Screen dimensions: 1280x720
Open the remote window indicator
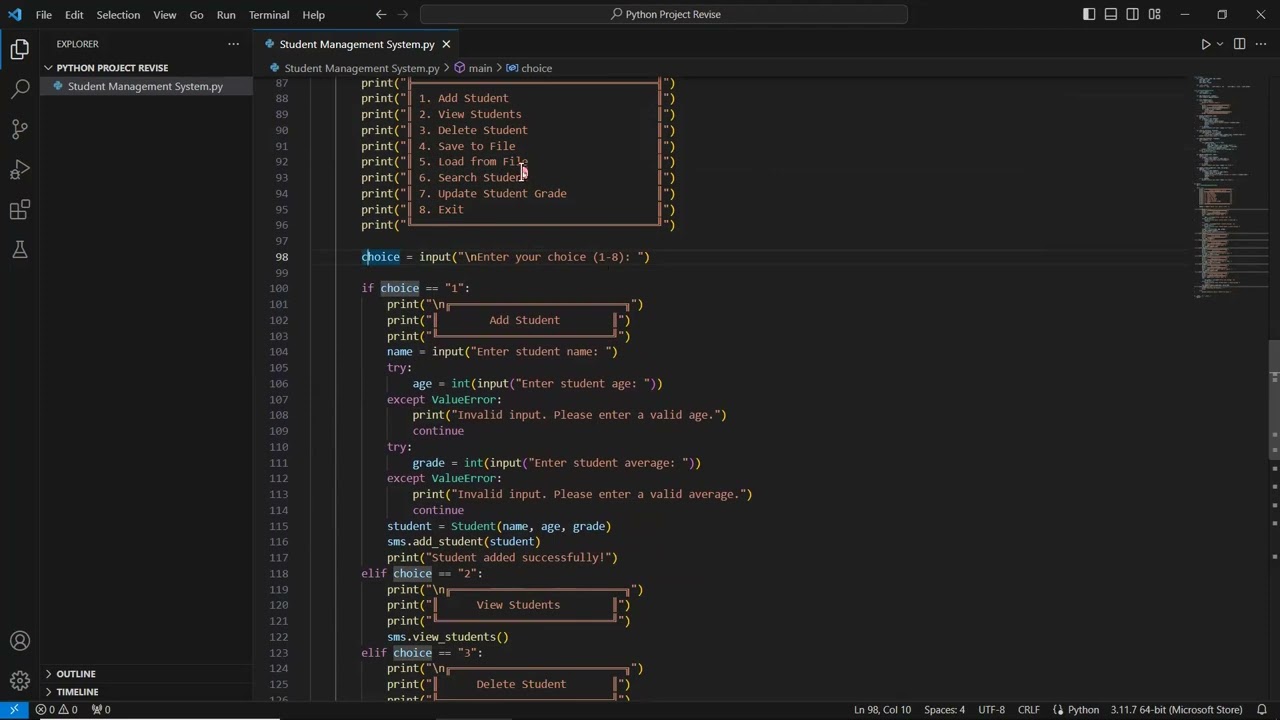[14, 710]
